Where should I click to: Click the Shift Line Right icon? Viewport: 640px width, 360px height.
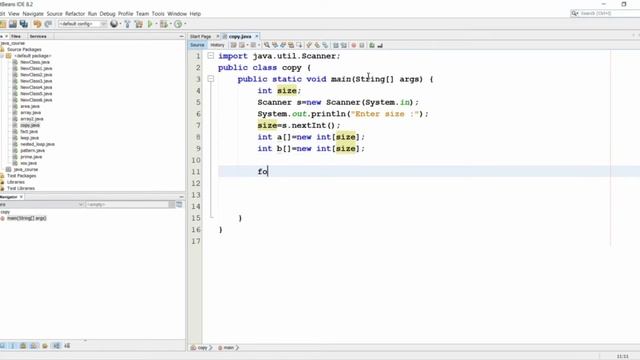[344, 45]
